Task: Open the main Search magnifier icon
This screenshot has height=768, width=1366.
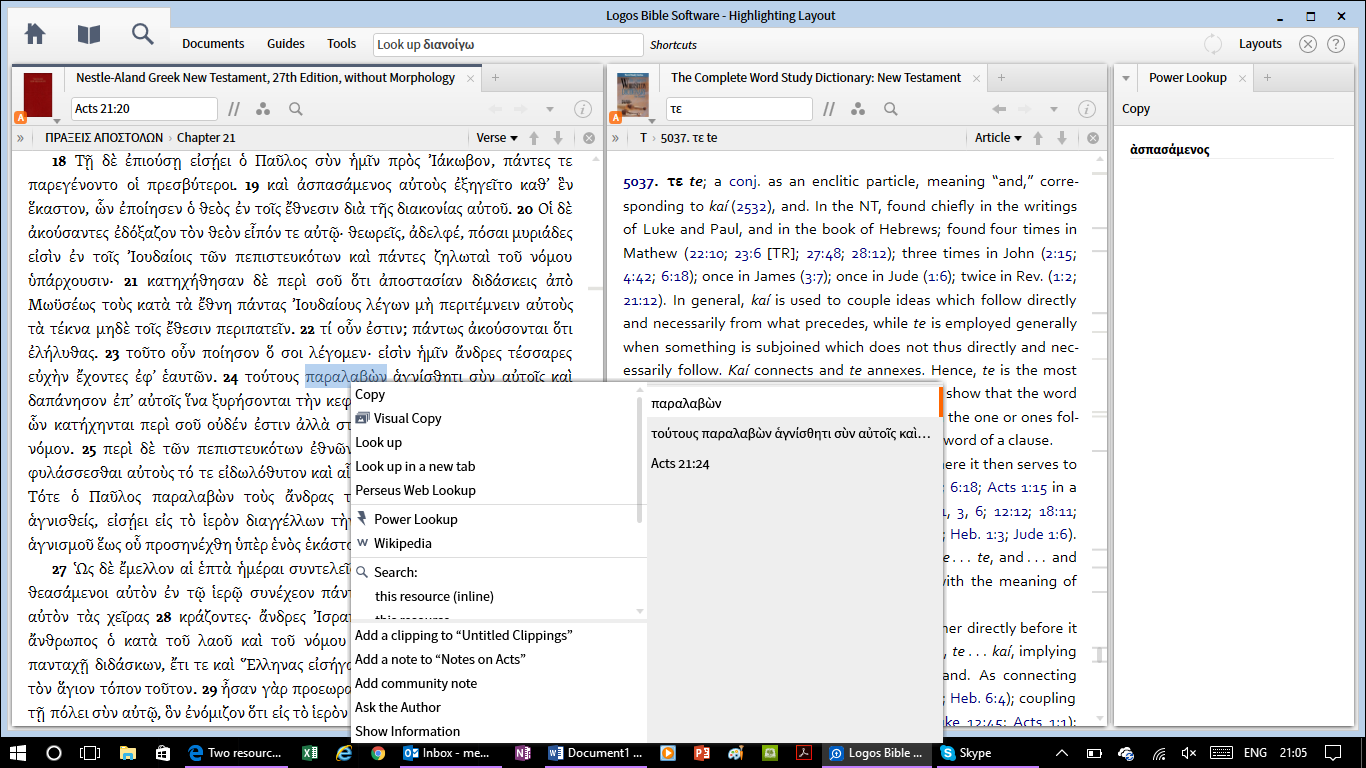Action: (x=143, y=34)
